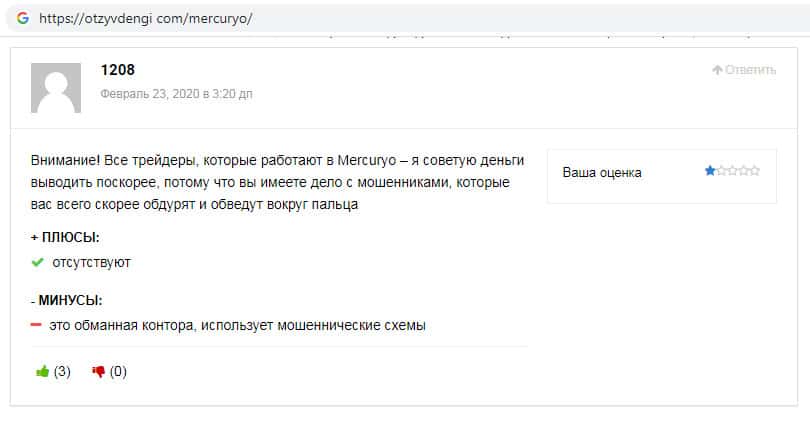Like the review with the green thumbs-up
This screenshot has height=421, width=810.
click(42, 372)
